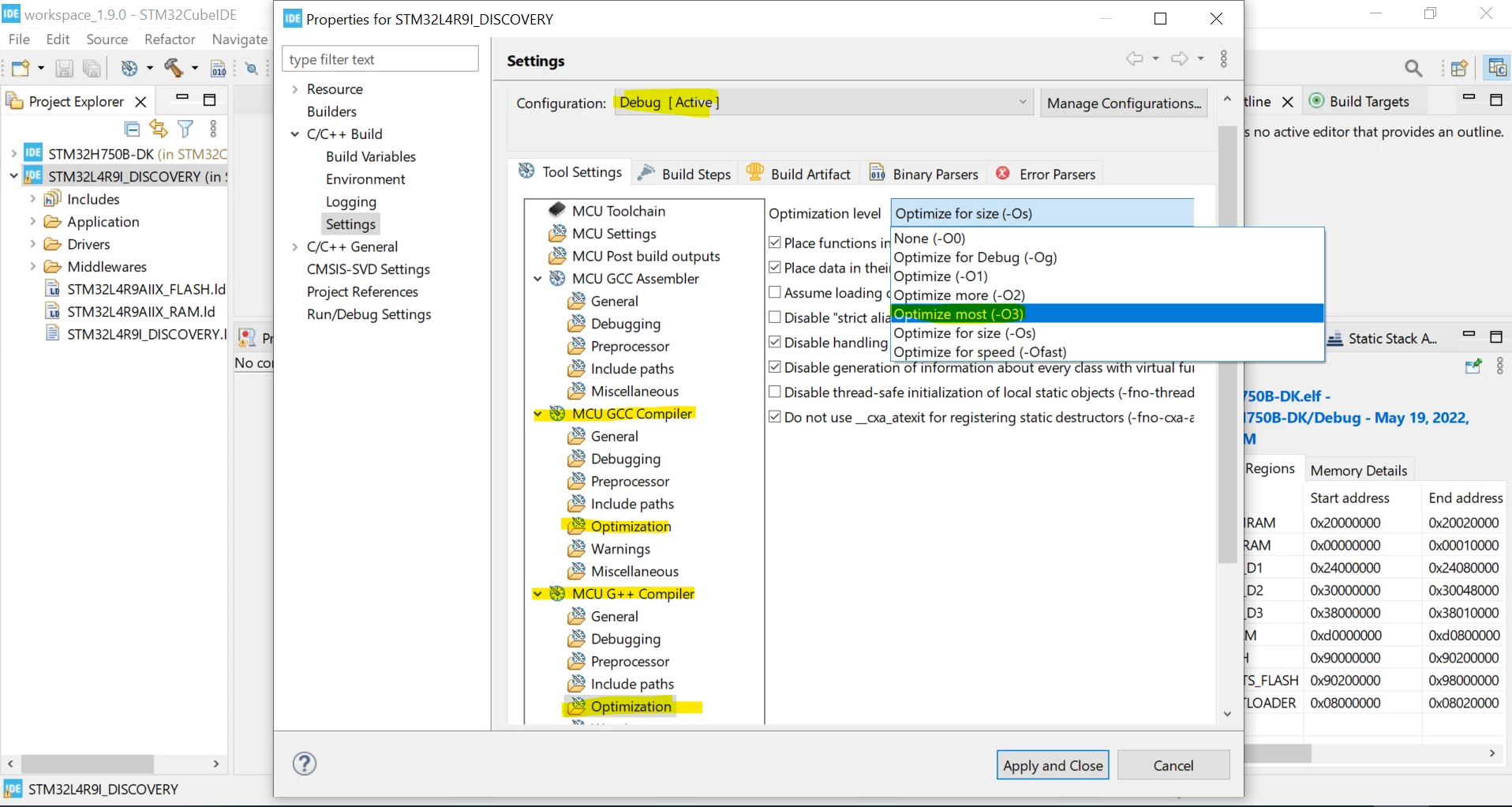Open the Configuration Debug [Active] dropdown
The image size is (1512, 807).
(x=824, y=102)
